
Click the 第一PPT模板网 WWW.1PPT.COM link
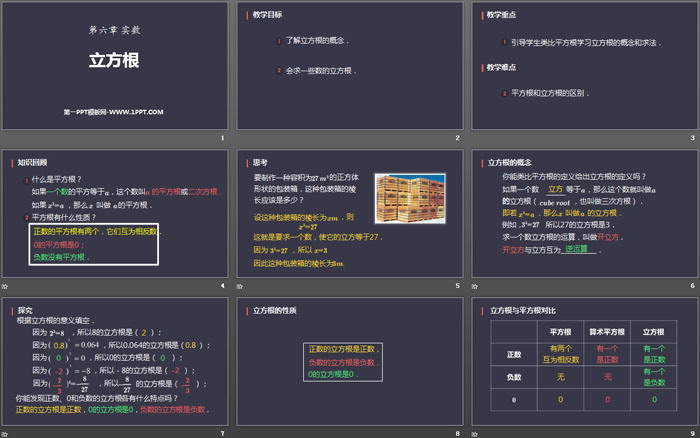[114, 113]
